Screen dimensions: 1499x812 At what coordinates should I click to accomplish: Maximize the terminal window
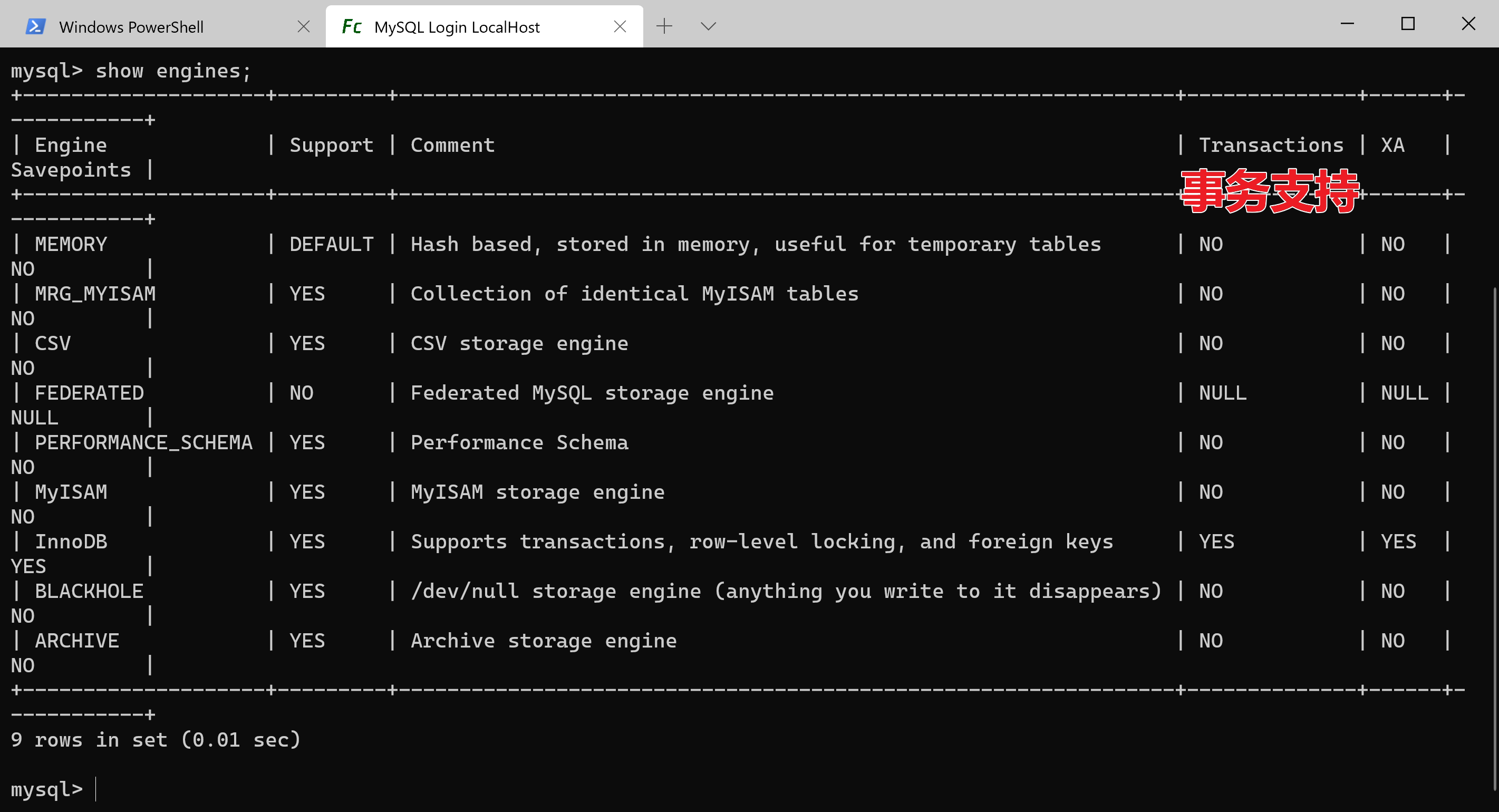(1408, 24)
